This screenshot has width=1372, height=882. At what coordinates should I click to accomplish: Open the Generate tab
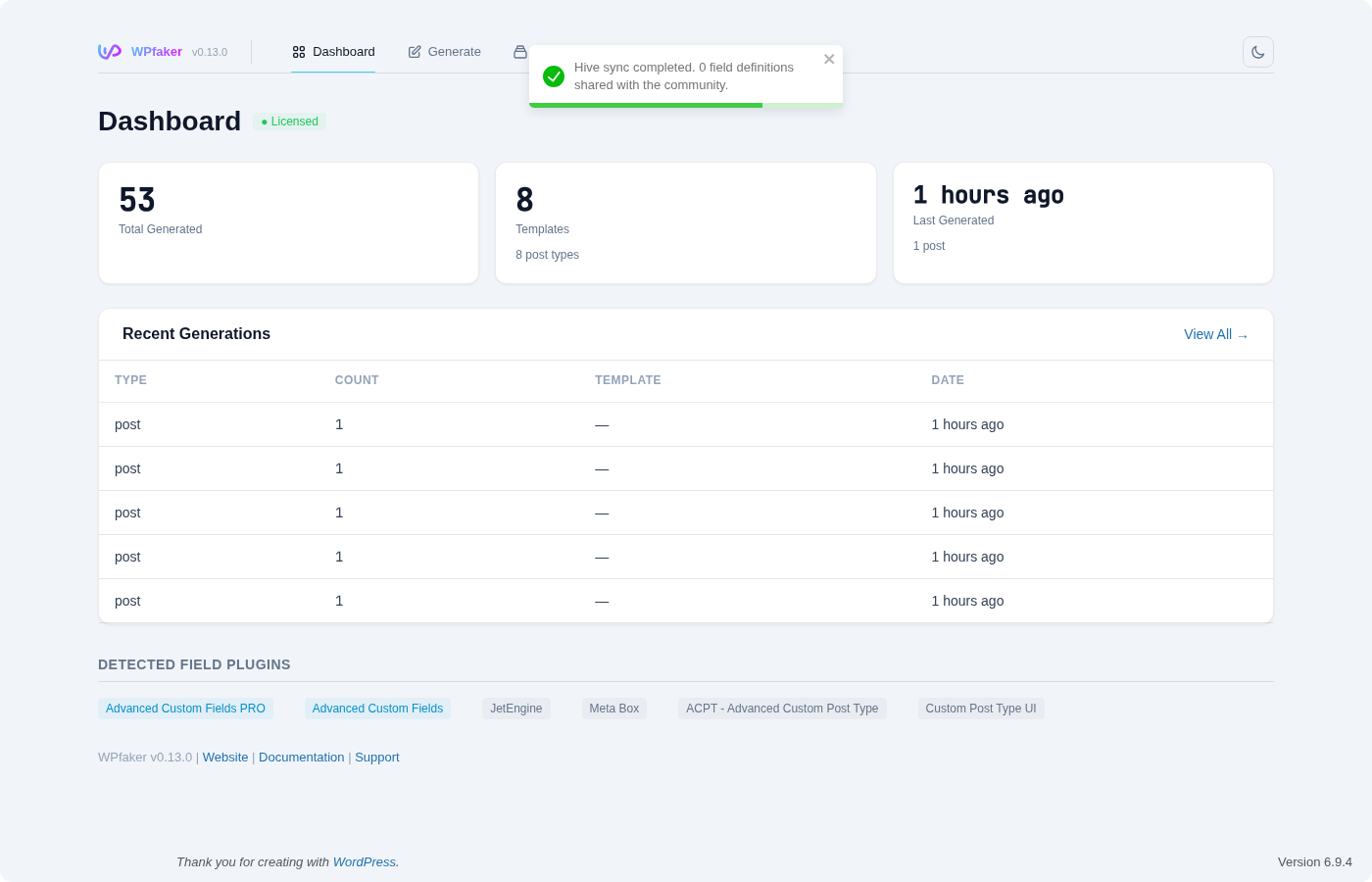click(454, 51)
